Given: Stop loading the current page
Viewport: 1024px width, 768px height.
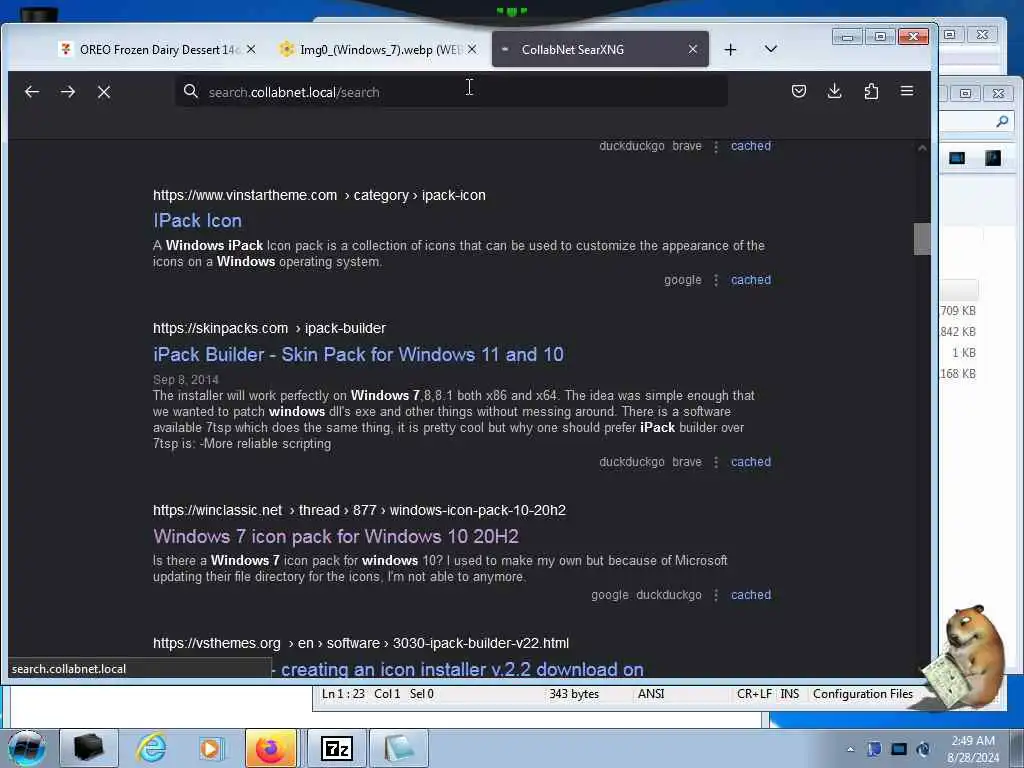Looking at the screenshot, I should (x=104, y=92).
